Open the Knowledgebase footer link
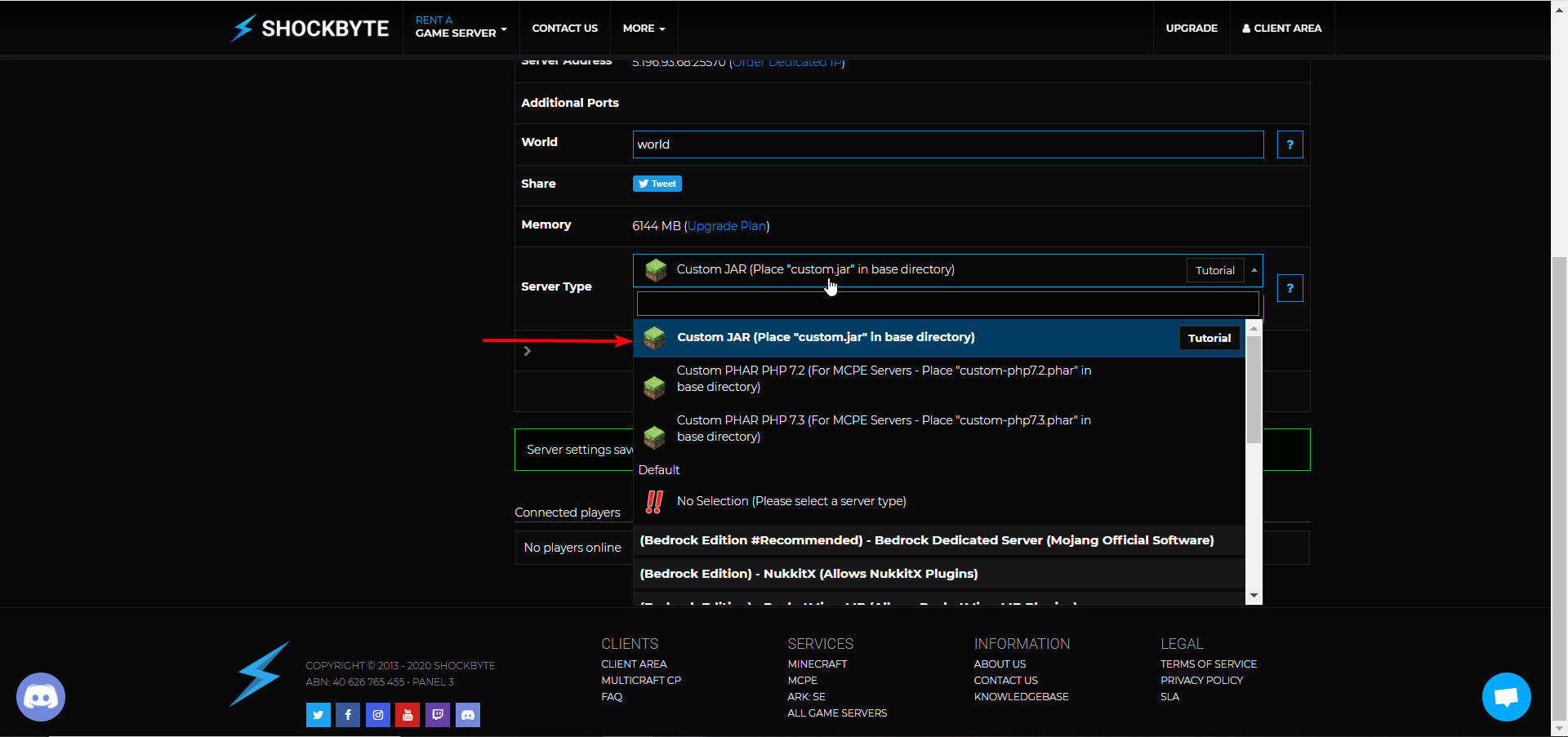The image size is (1568, 737). pos(1021,697)
